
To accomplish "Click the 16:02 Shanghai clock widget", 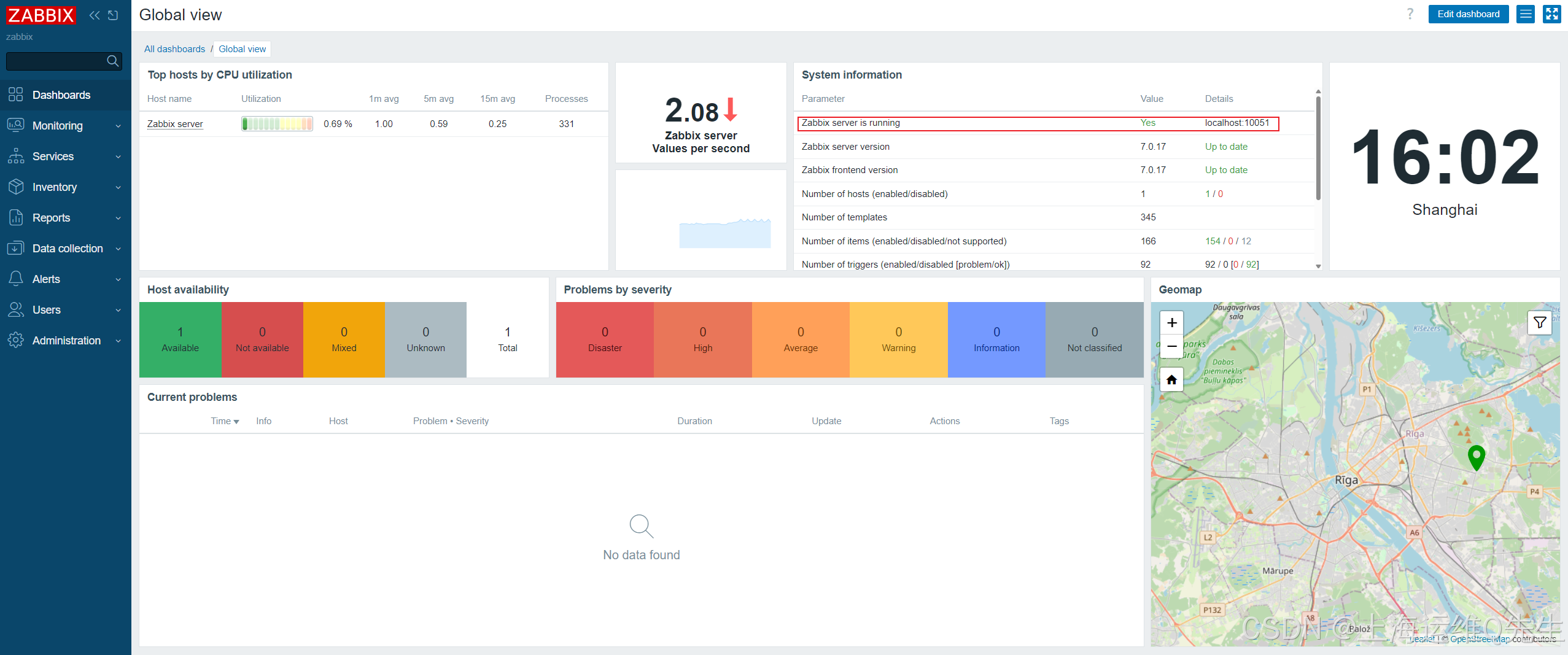I will (x=1445, y=166).
